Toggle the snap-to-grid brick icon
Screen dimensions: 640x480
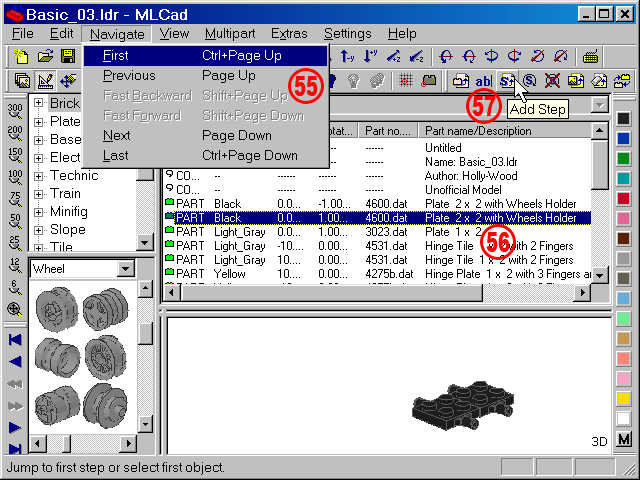coord(429,81)
